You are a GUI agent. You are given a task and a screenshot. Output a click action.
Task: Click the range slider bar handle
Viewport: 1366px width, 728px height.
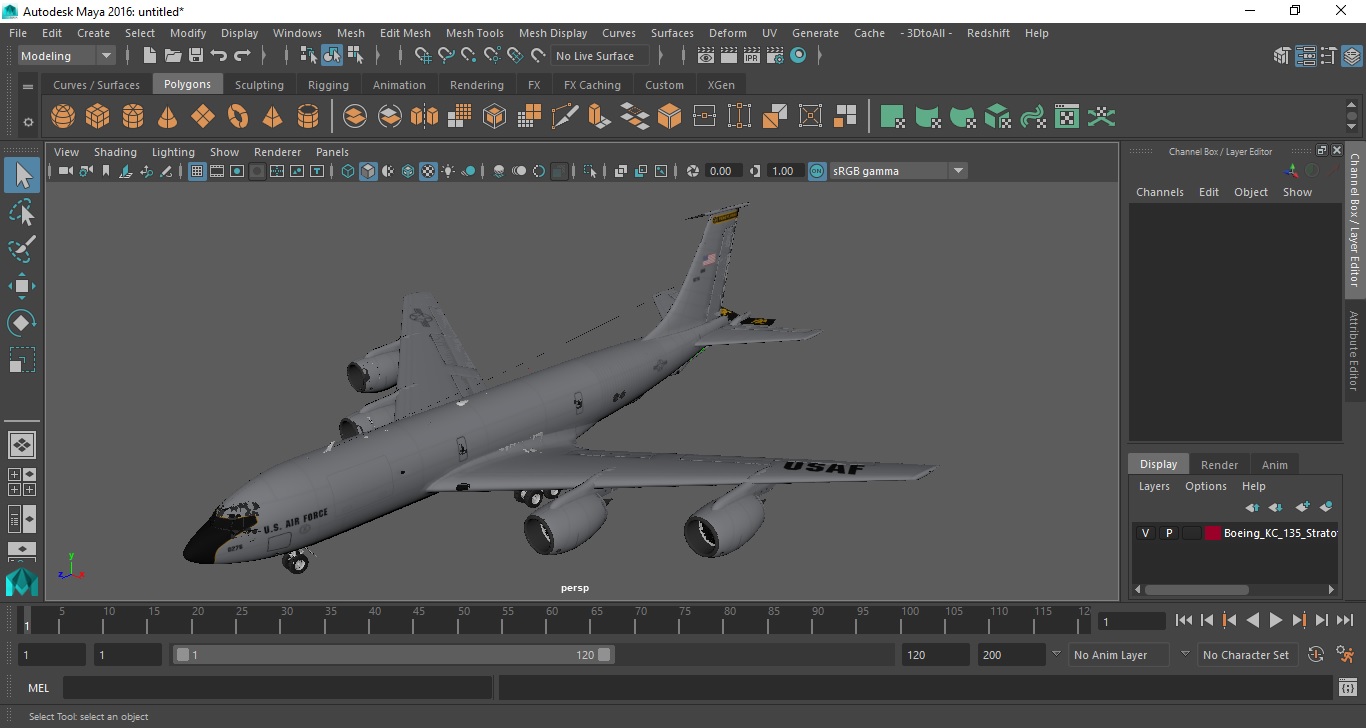(x=394, y=655)
